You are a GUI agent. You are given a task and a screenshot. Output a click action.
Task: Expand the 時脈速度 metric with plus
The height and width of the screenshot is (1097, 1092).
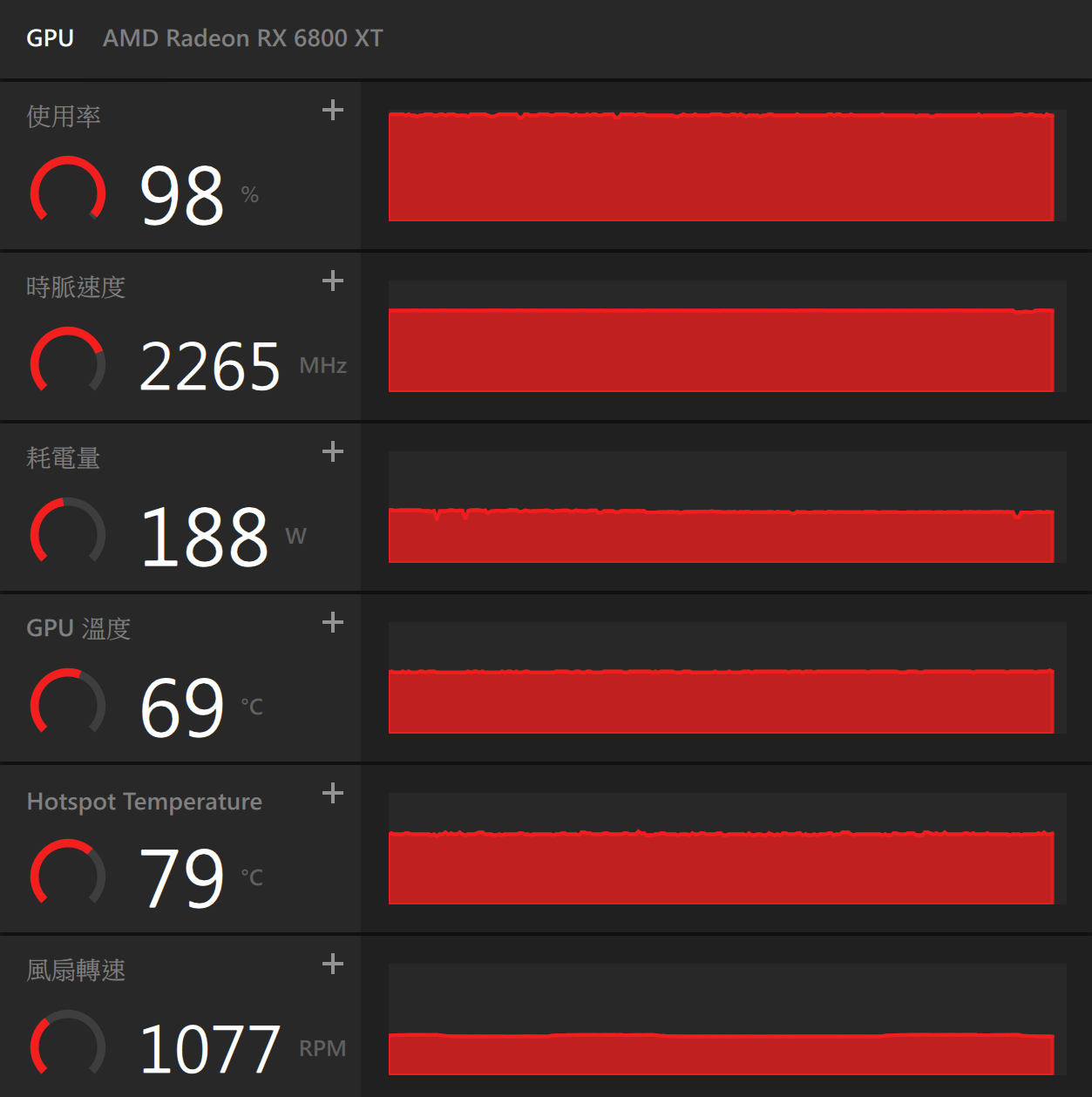coord(332,281)
